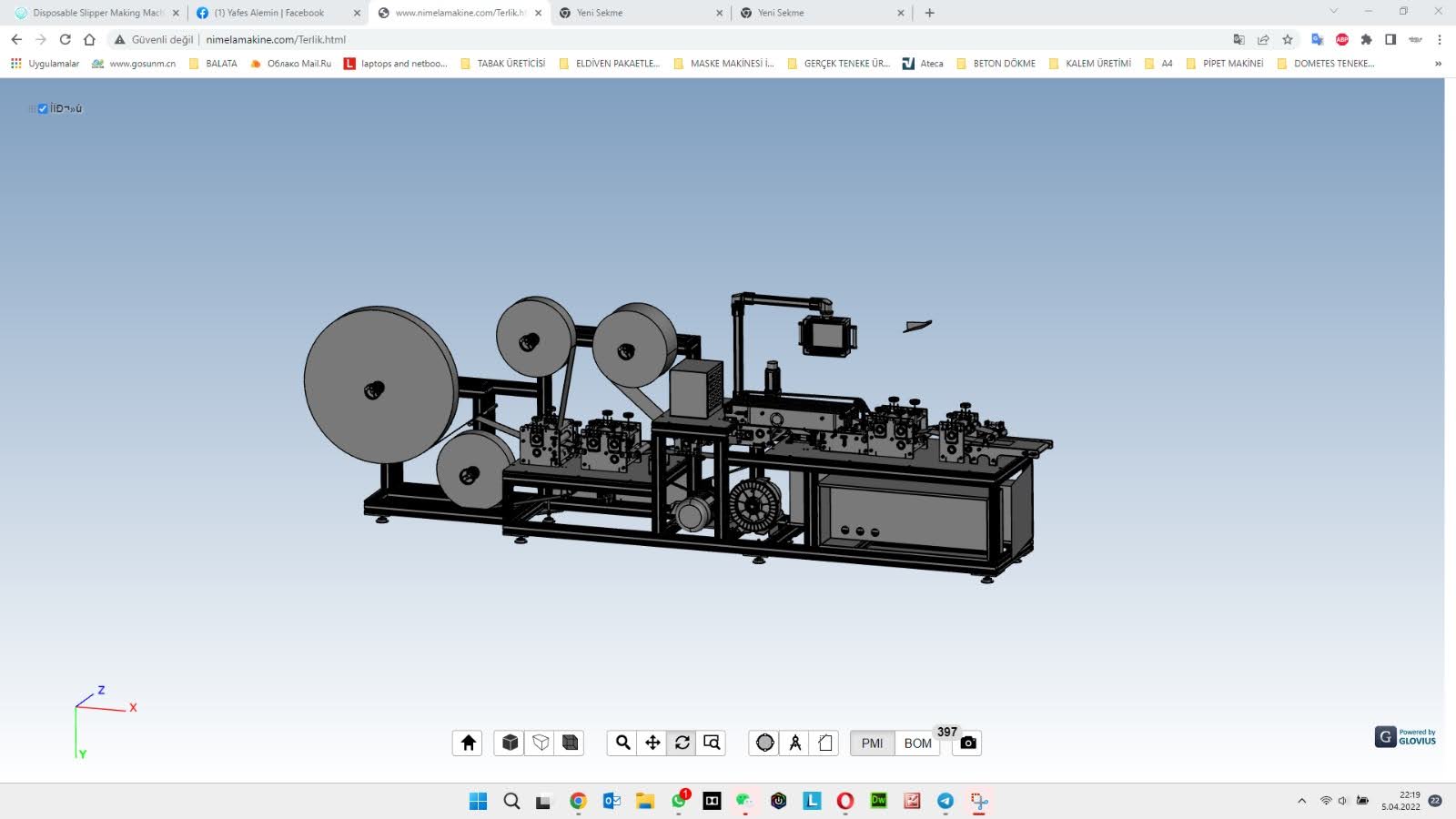This screenshot has height=819, width=1456.
Task: Open the Google Translate extension
Action: coord(1317,39)
